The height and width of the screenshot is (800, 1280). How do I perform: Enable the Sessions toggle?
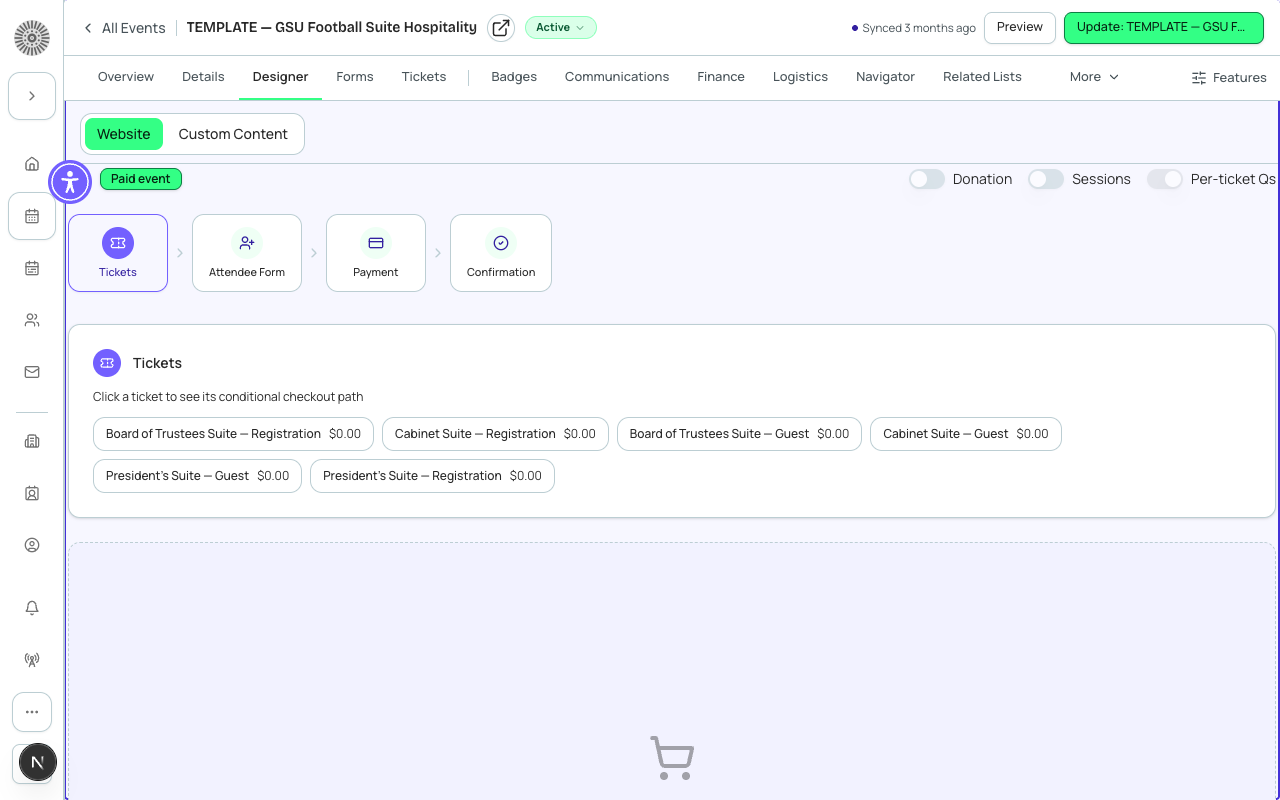click(1046, 179)
